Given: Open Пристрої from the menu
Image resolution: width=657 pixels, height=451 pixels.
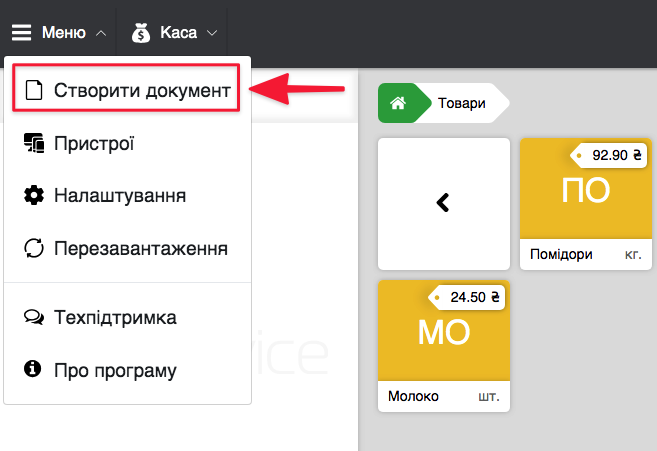Looking at the screenshot, I should click(94, 143).
